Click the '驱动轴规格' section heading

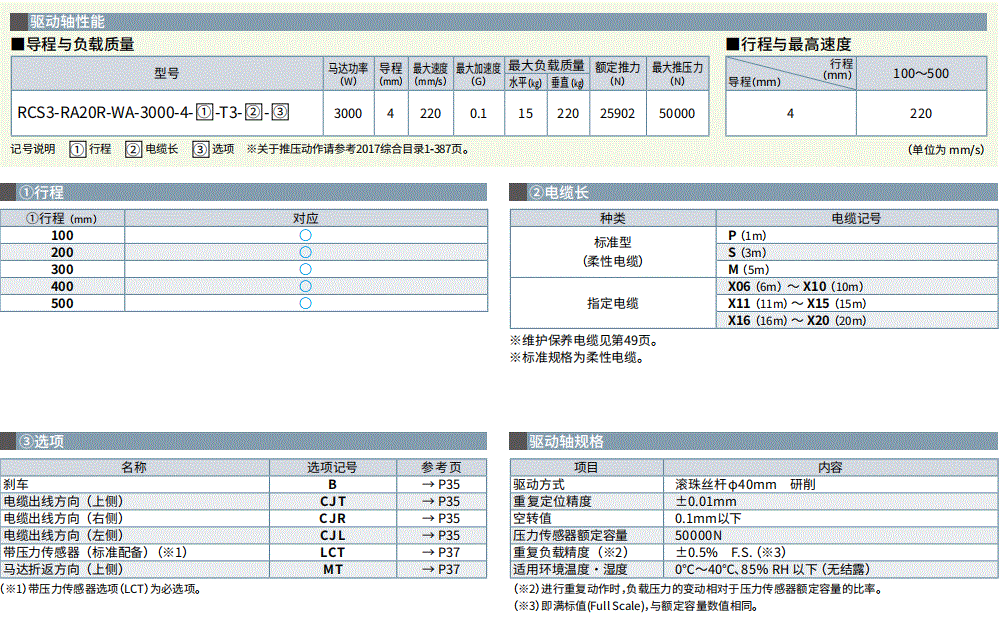coord(566,441)
